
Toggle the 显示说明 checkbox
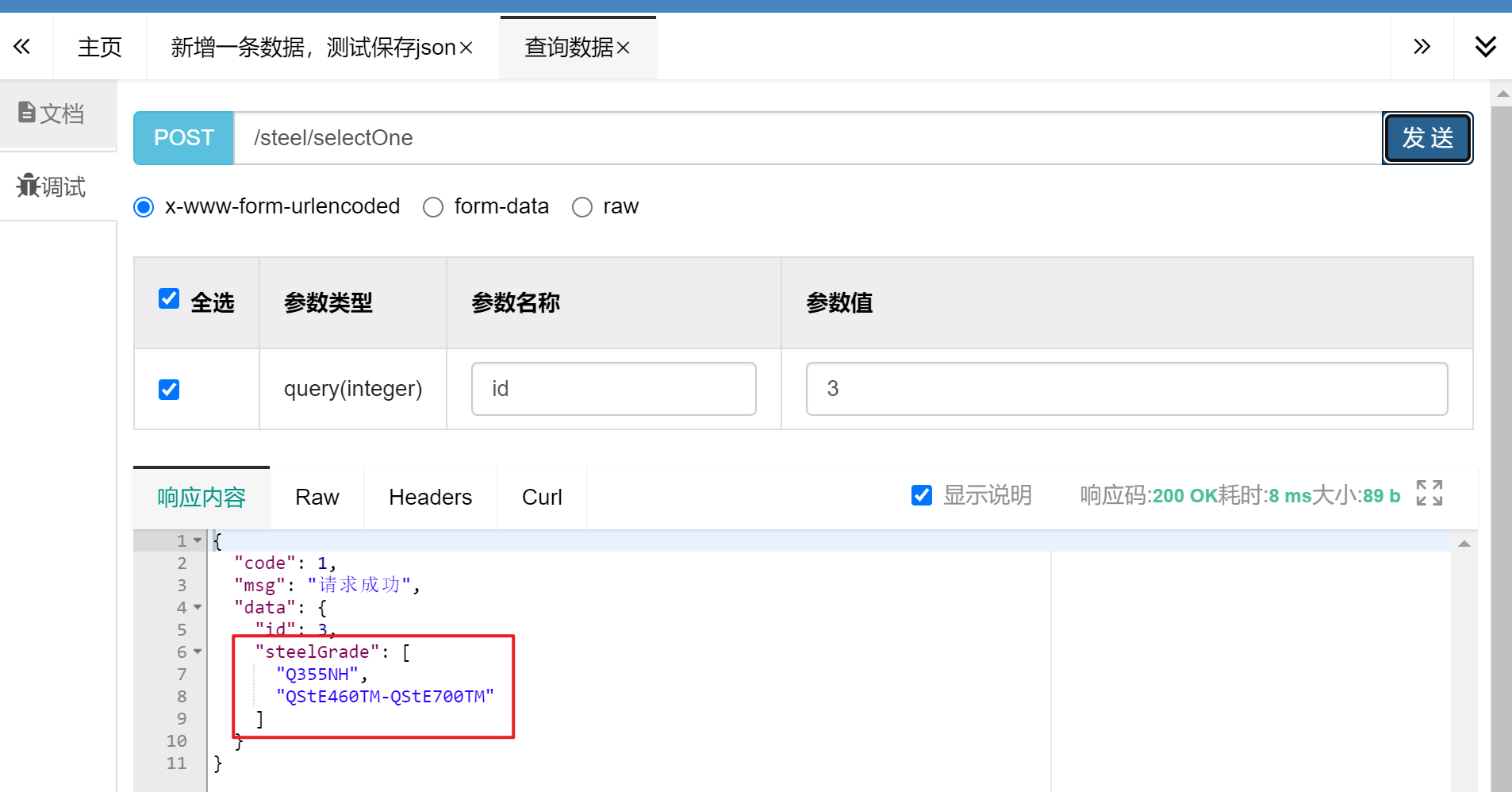coord(922,495)
